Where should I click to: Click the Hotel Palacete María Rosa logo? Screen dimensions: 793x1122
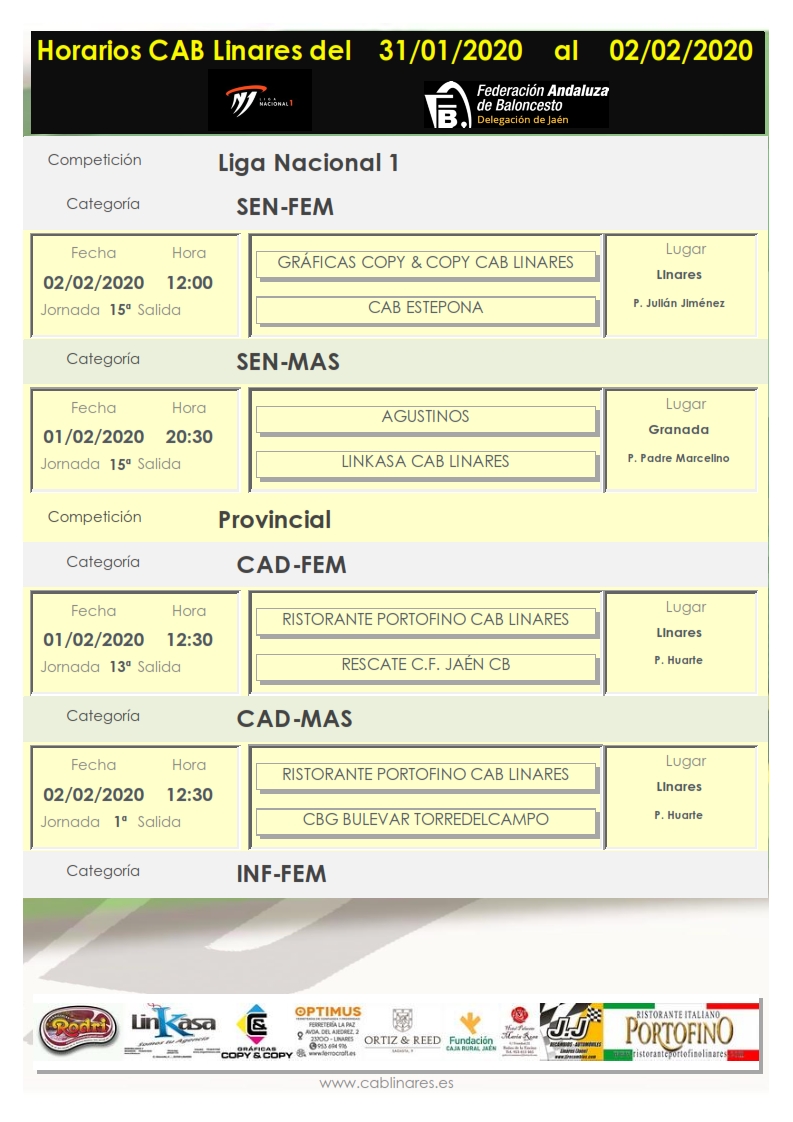pos(519,1031)
